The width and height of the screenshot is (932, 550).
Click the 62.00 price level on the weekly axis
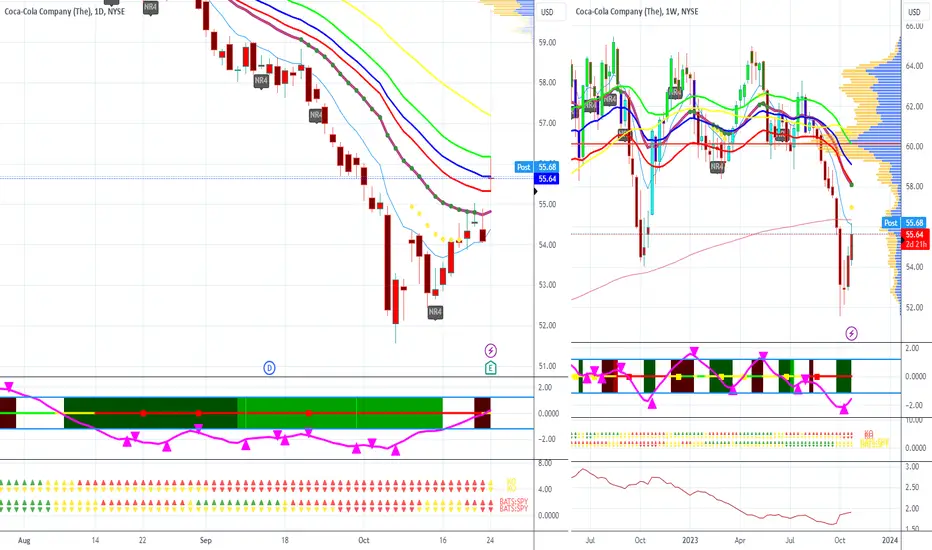[914, 106]
